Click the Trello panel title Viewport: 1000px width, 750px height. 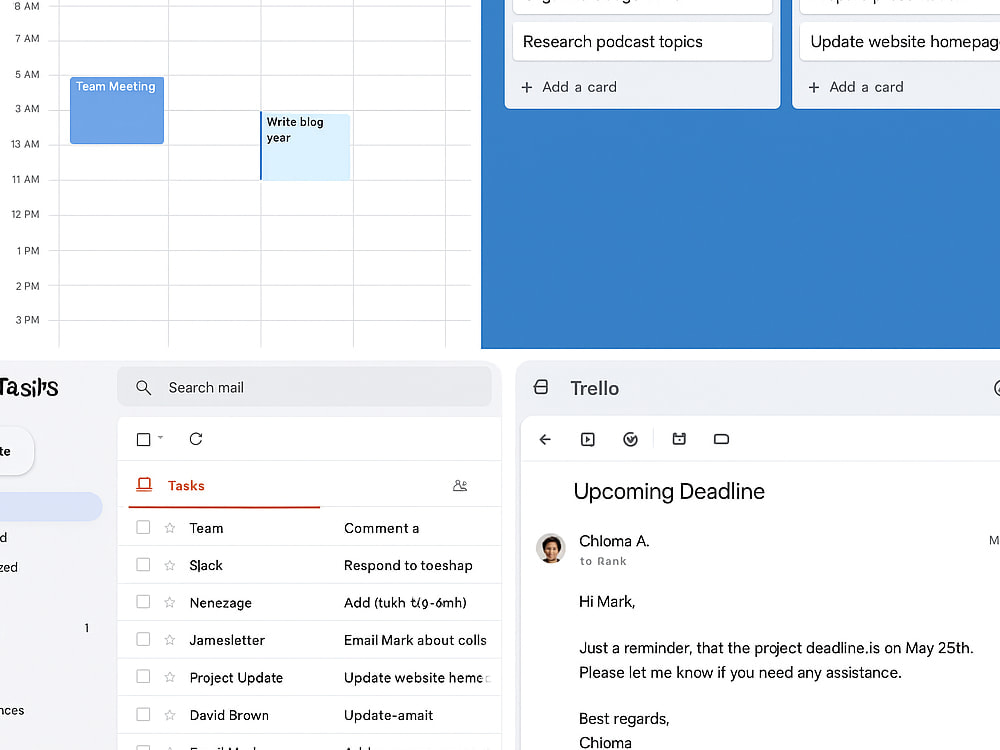594,388
